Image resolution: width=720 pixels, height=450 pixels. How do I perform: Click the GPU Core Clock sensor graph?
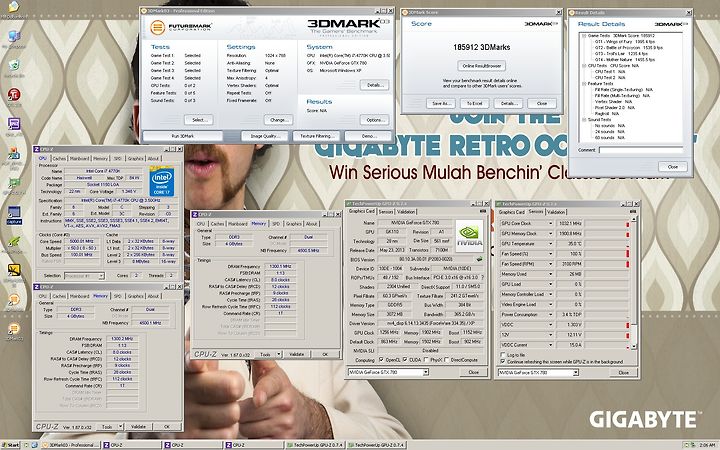tap(607, 224)
